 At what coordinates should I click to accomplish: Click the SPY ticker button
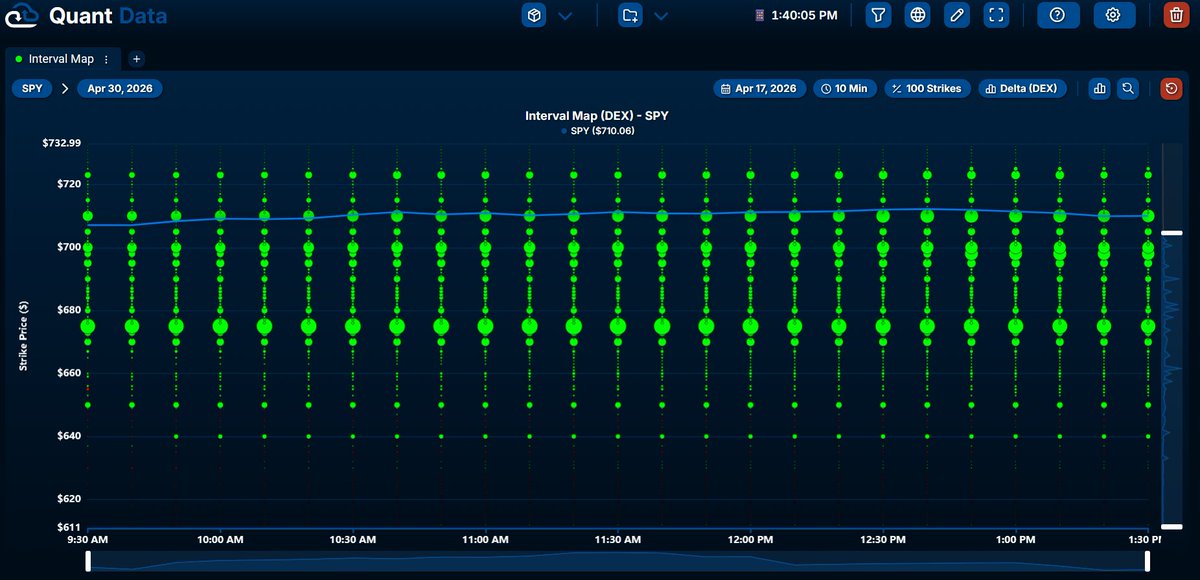pyautogui.click(x=32, y=88)
